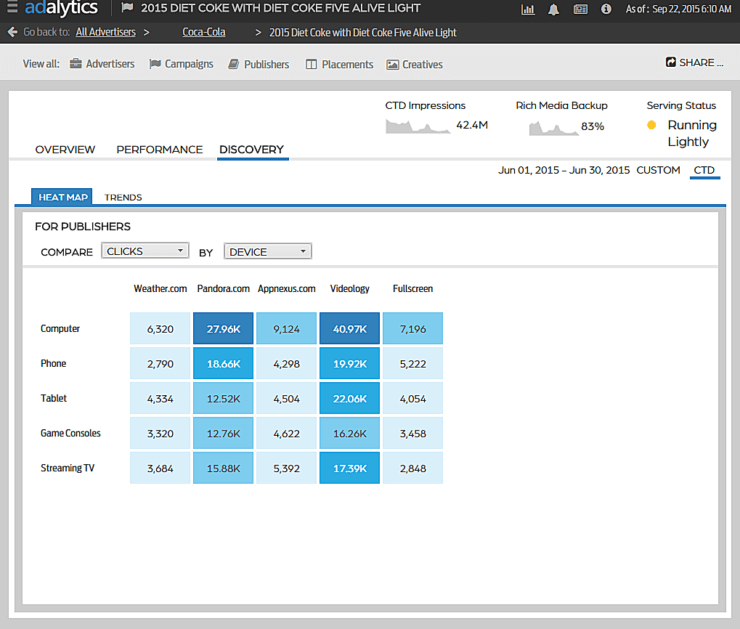Image resolution: width=740 pixels, height=629 pixels.
Task: Click the Creatives image icon
Action: pyautogui.click(x=392, y=65)
